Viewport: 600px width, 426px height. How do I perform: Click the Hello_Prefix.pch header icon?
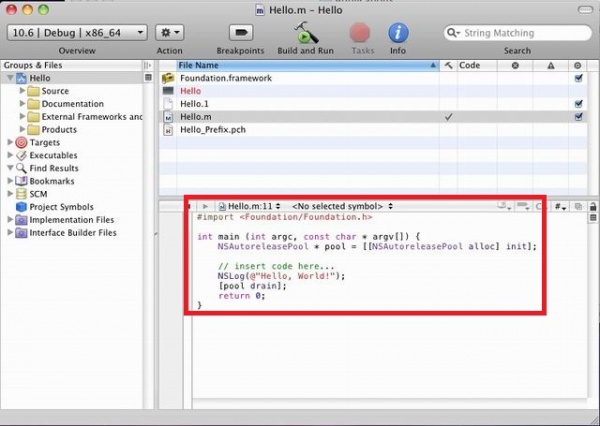[x=168, y=130]
